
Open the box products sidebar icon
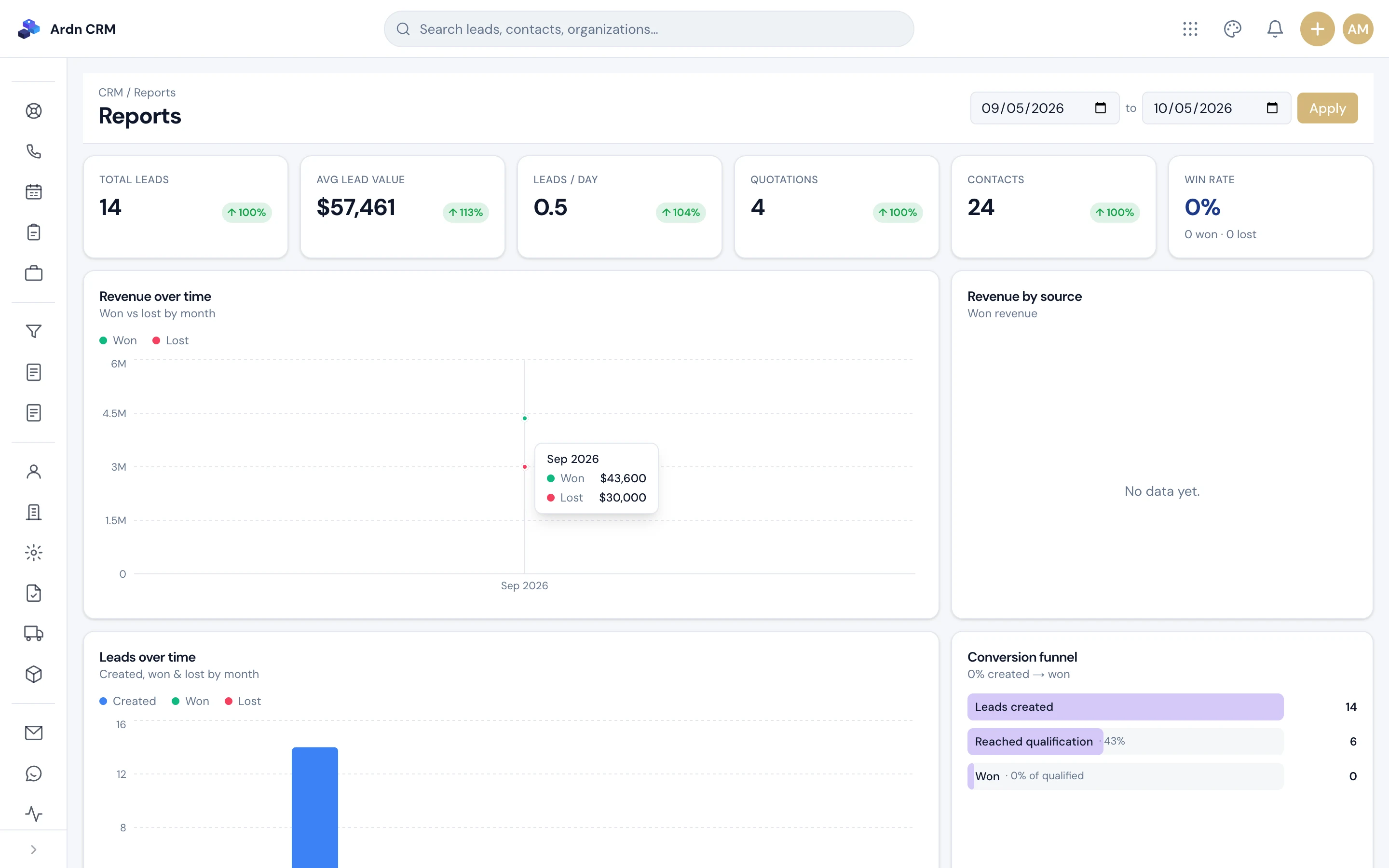pyautogui.click(x=34, y=675)
